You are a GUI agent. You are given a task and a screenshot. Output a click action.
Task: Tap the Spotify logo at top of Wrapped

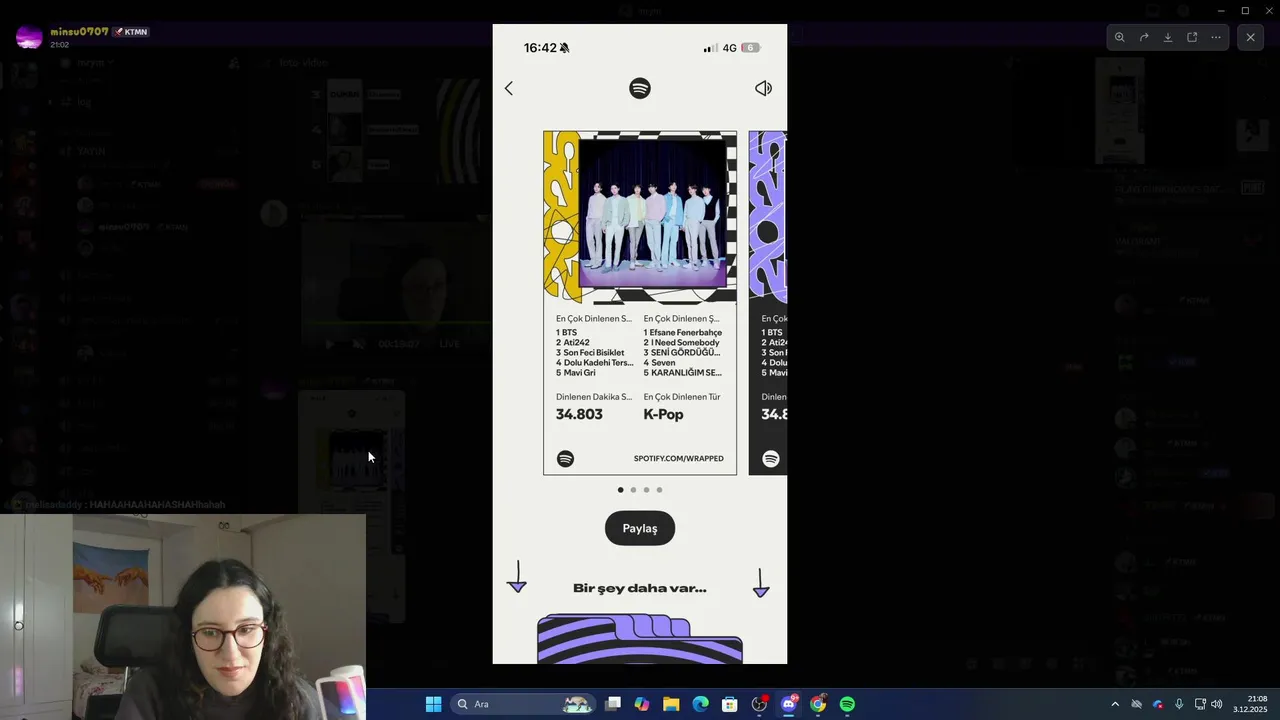[640, 88]
